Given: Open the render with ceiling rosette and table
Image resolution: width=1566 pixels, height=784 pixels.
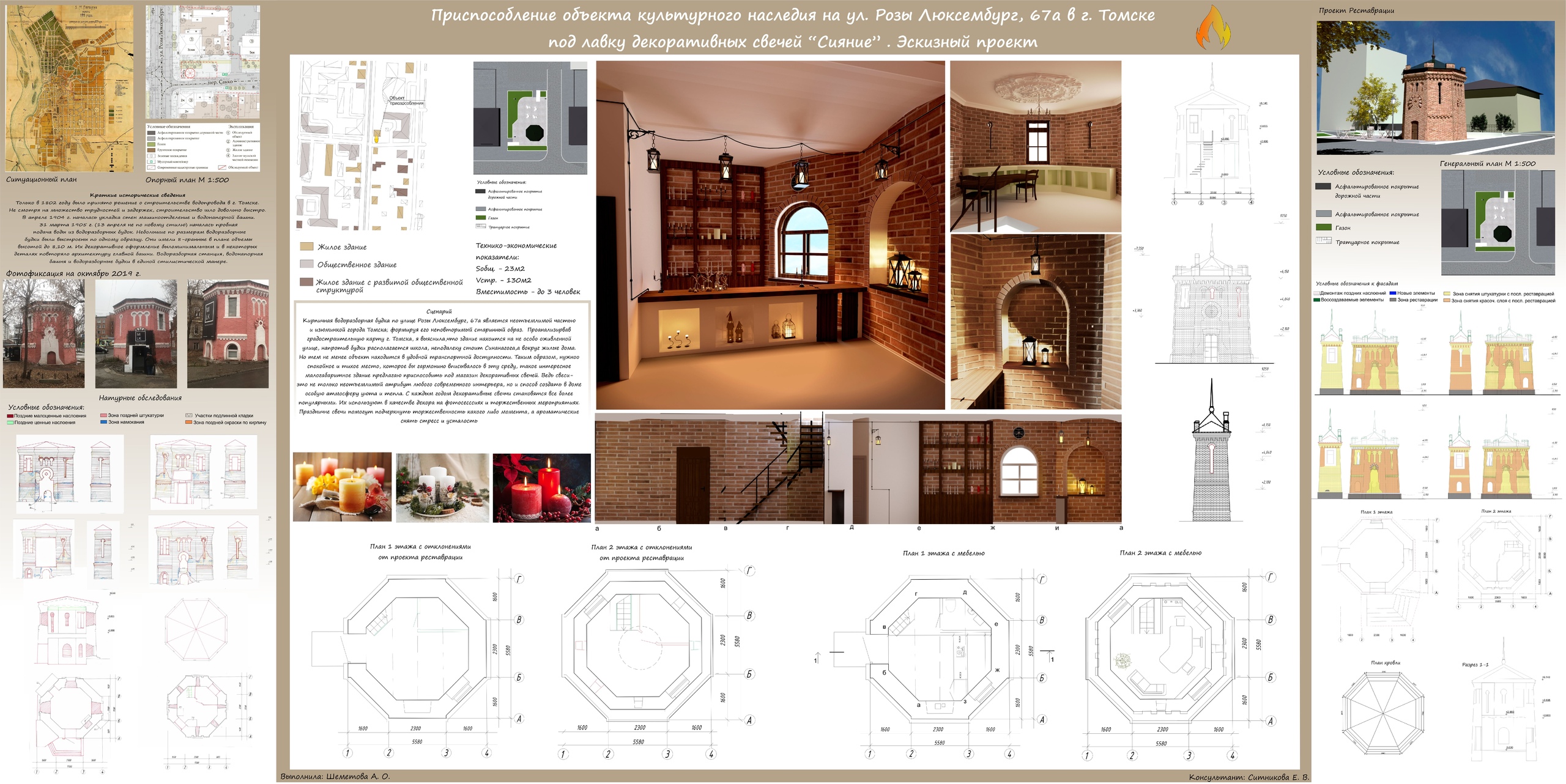Looking at the screenshot, I should [1035, 146].
